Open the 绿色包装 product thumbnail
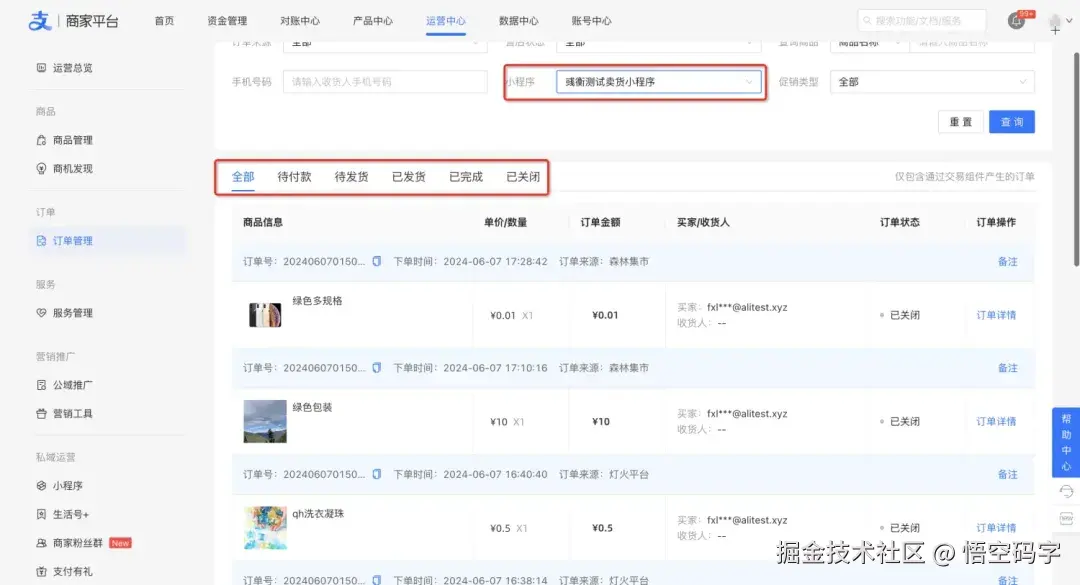This screenshot has width=1080, height=585. 265,421
